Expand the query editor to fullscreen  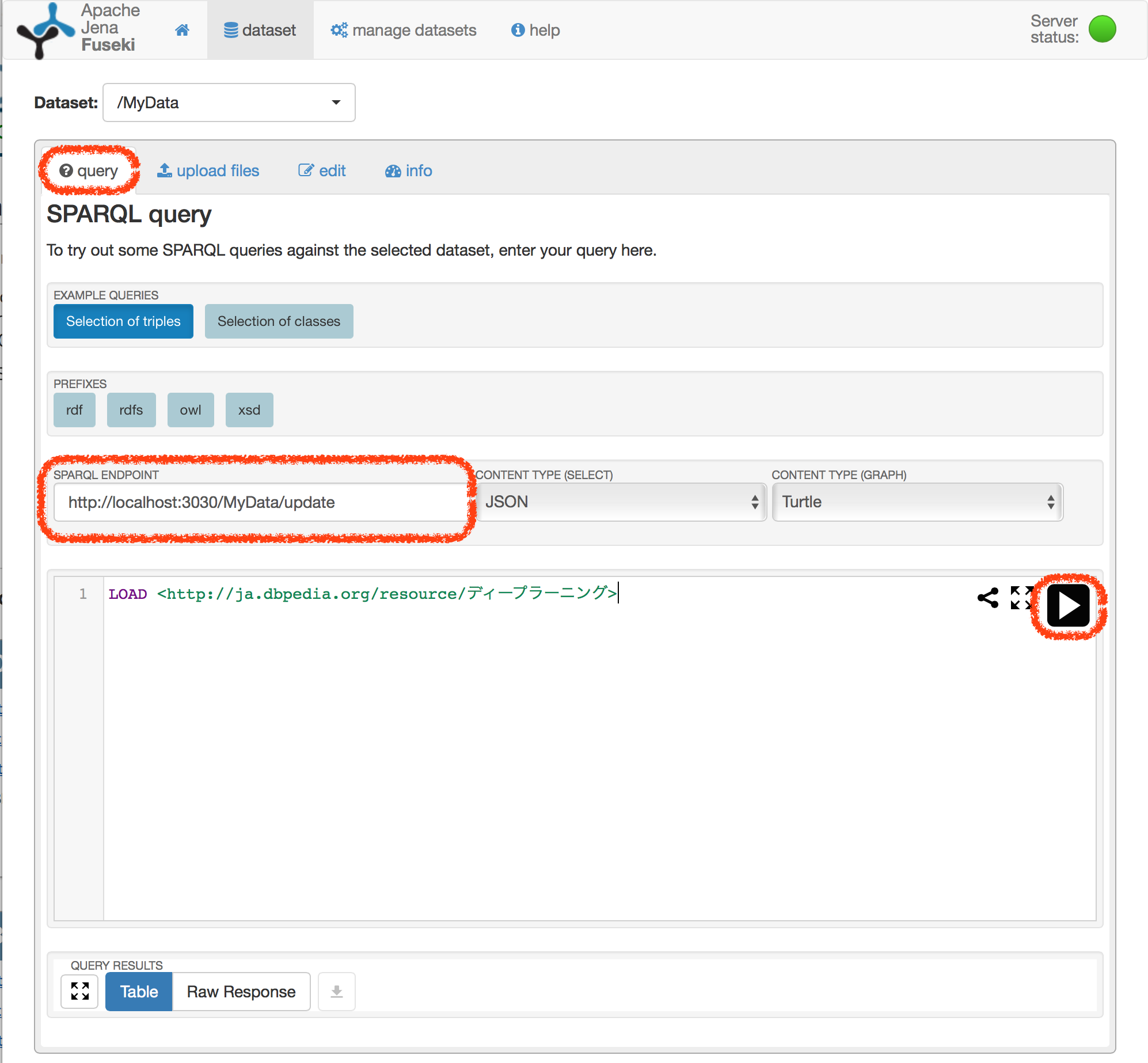(x=1020, y=598)
